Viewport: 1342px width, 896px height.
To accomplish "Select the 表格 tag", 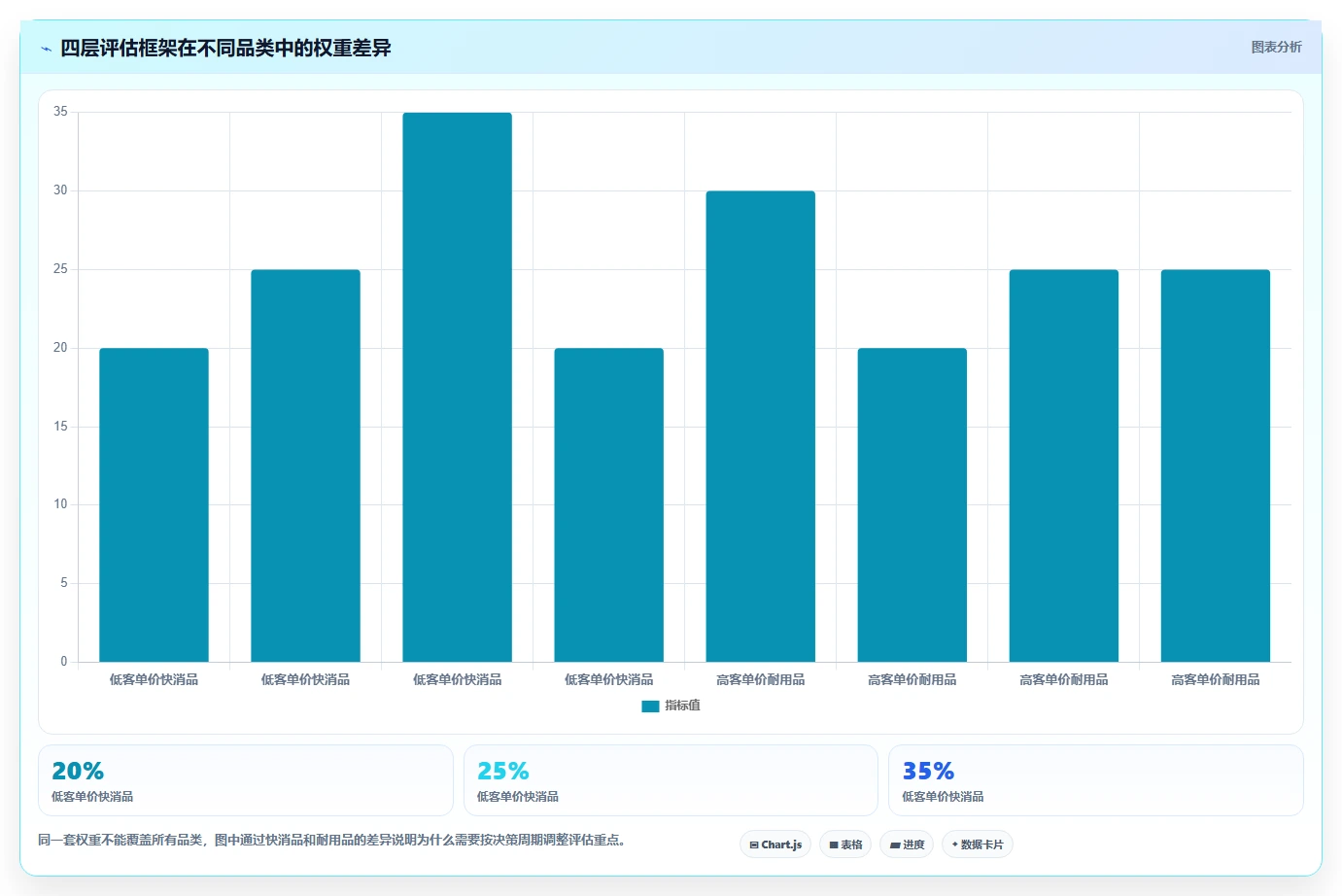I will tap(845, 844).
